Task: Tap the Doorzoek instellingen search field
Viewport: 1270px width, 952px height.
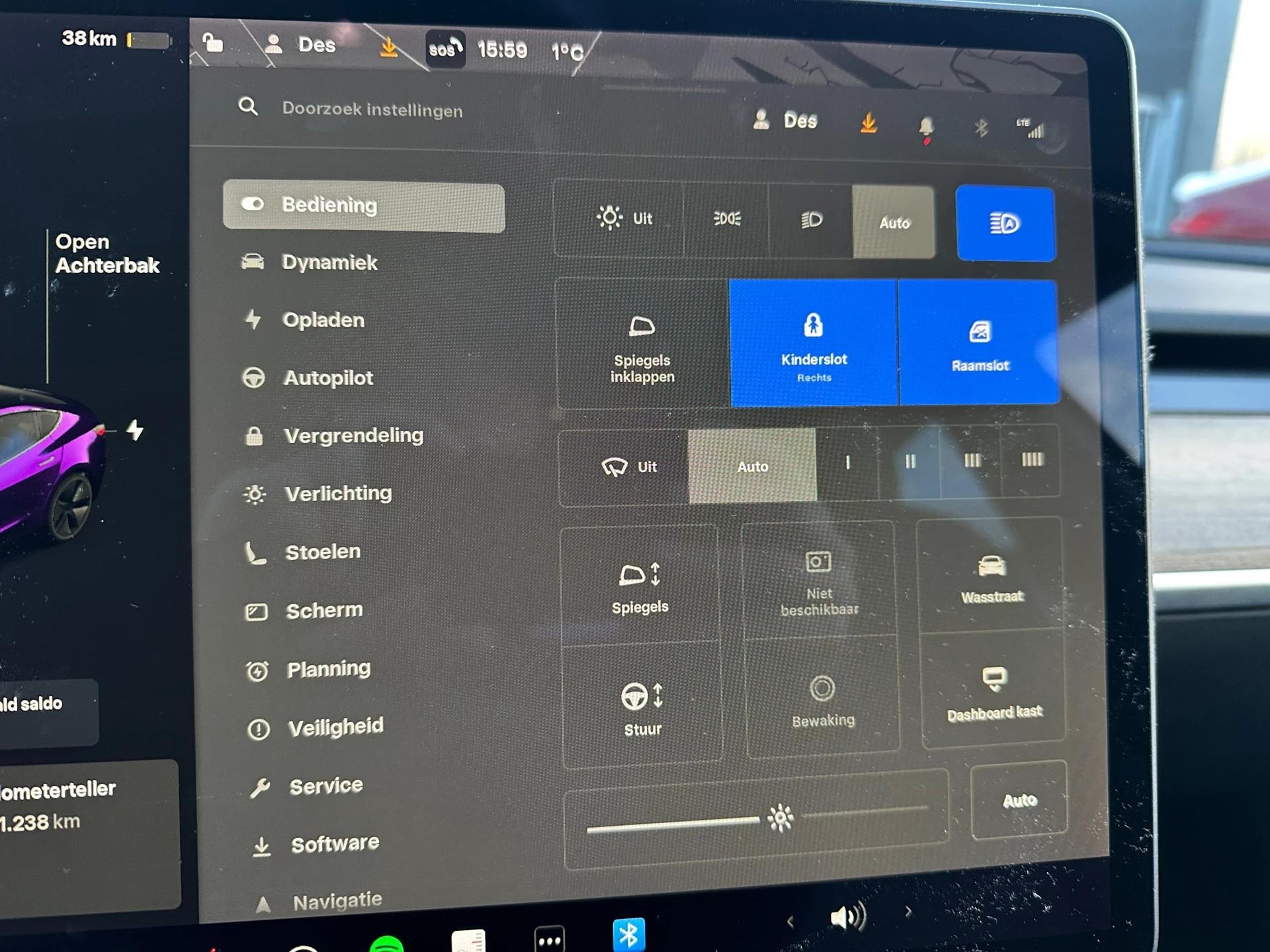Action: (372, 110)
